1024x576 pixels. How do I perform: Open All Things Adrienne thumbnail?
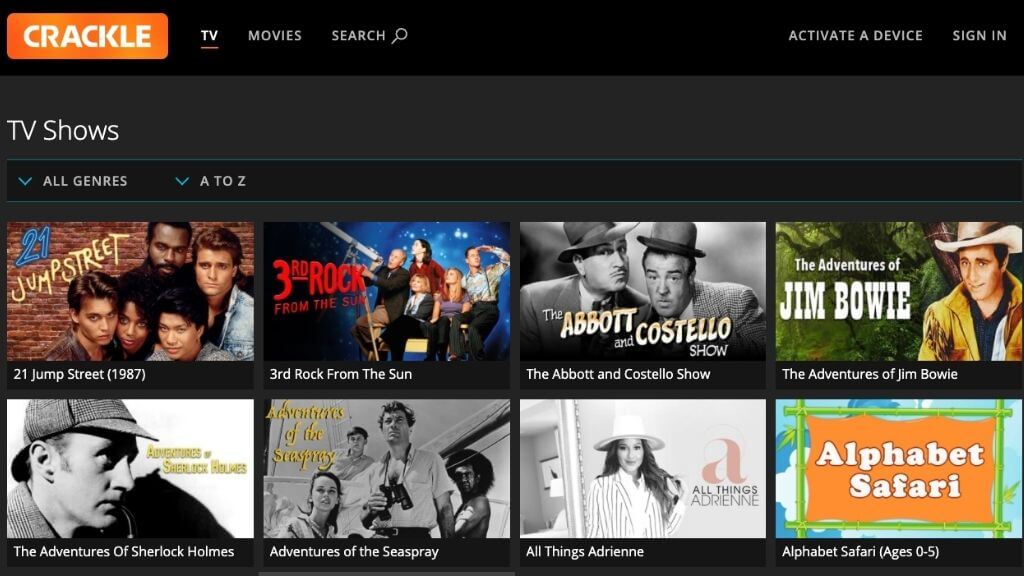click(x=643, y=469)
